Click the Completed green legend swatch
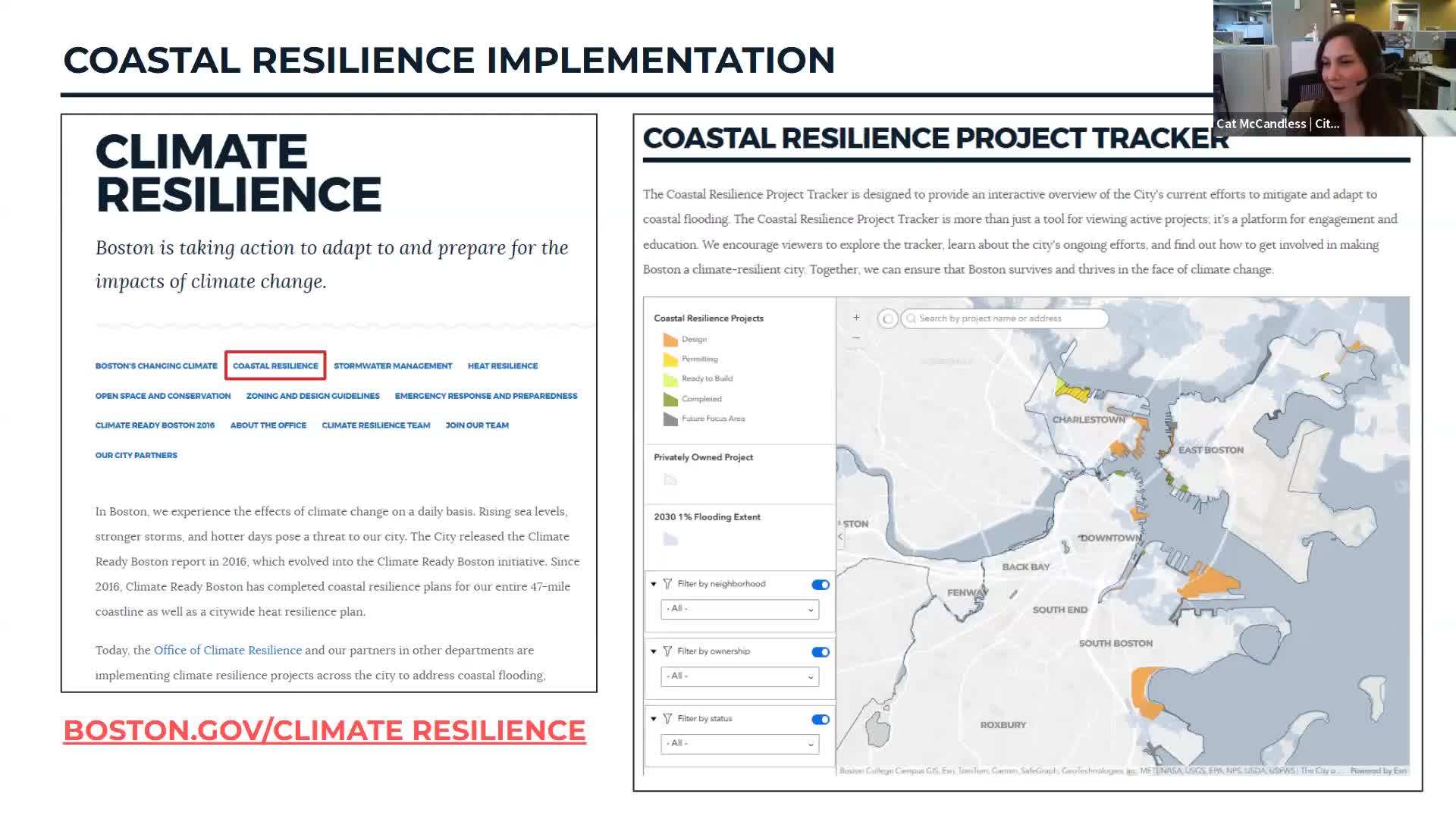The image size is (1456, 819). coord(670,399)
